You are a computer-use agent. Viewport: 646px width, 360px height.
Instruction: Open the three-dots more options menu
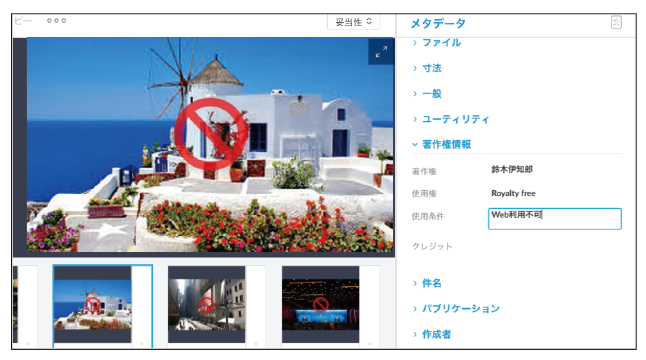coord(56,21)
